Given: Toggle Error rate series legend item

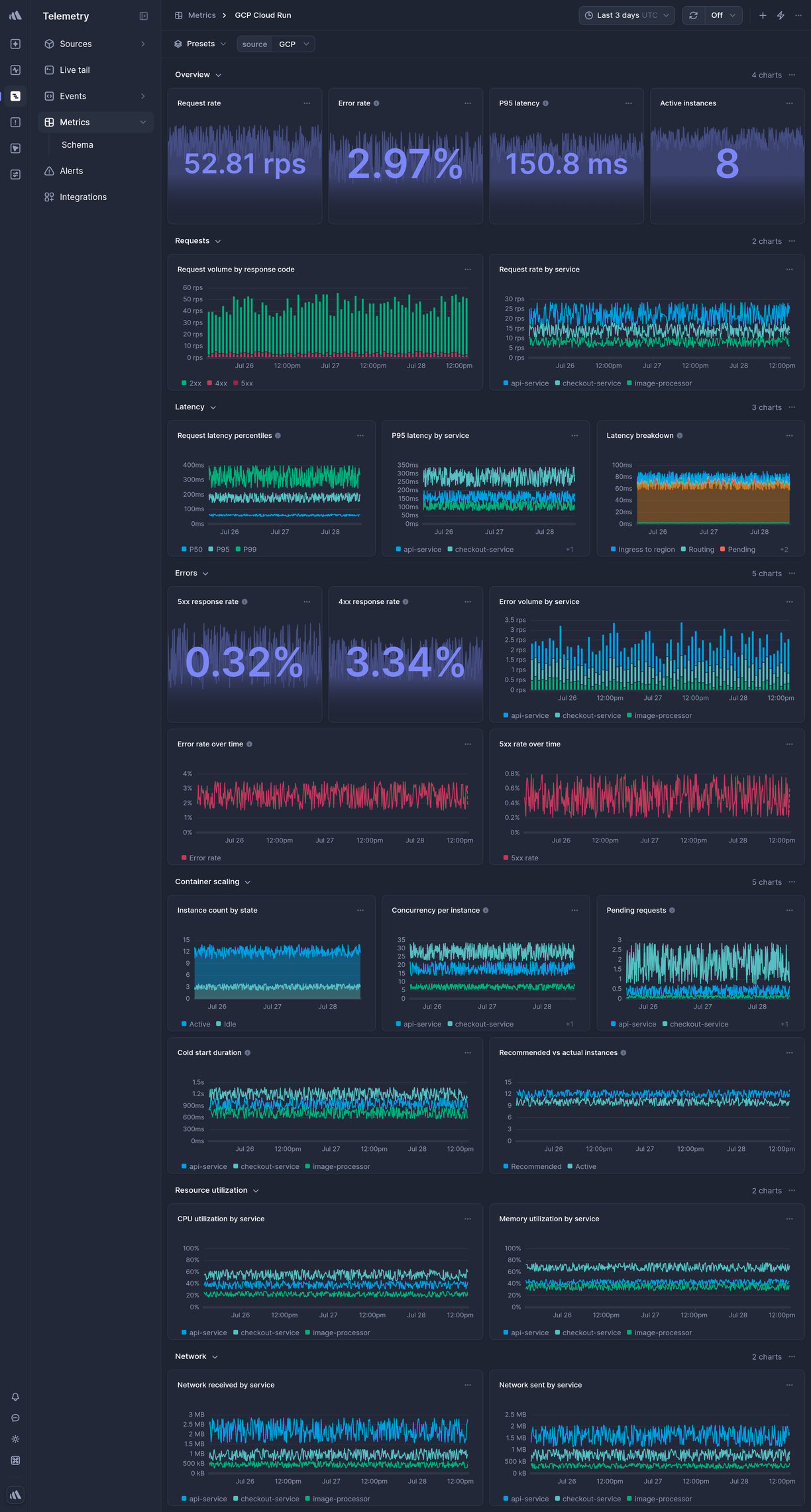Looking at the screenshot, I should pos(201,858).
